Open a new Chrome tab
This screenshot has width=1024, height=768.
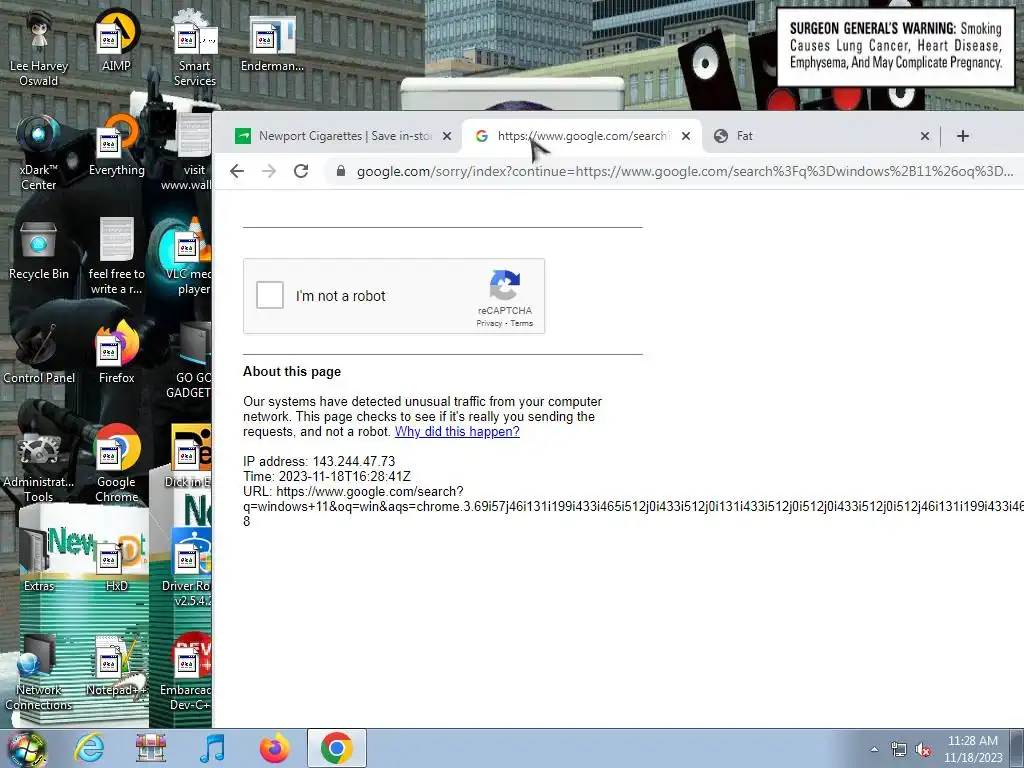(963, 136)
